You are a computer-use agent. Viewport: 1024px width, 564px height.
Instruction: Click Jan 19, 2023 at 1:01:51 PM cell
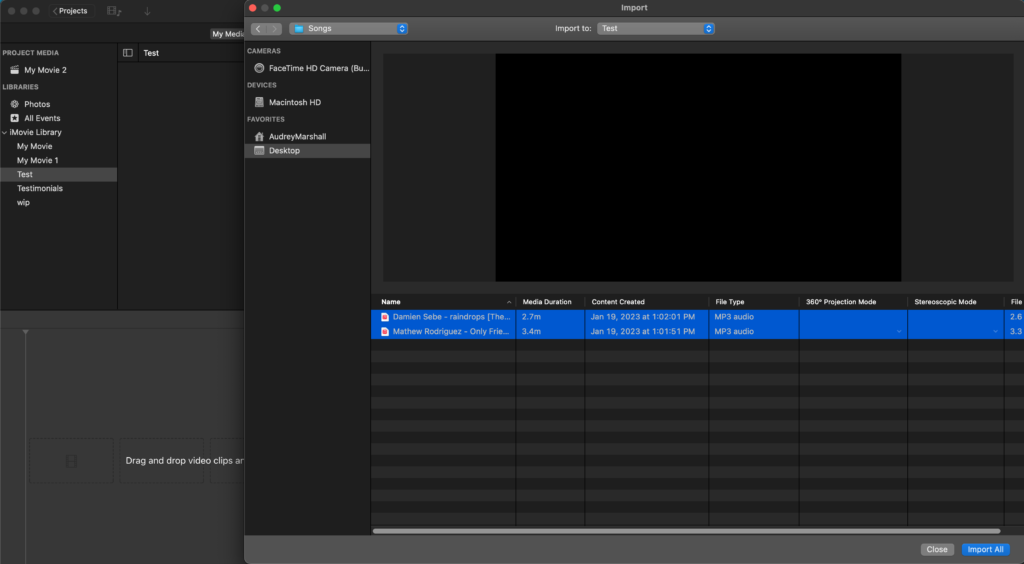point(643,332)
